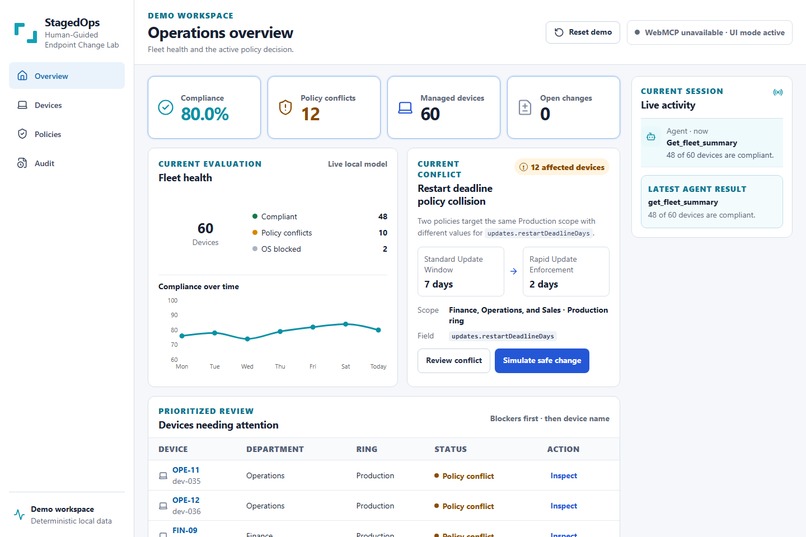Open the OPE-12 device link
The width and height of the screenshot is (806, 537).
point(186,500)
